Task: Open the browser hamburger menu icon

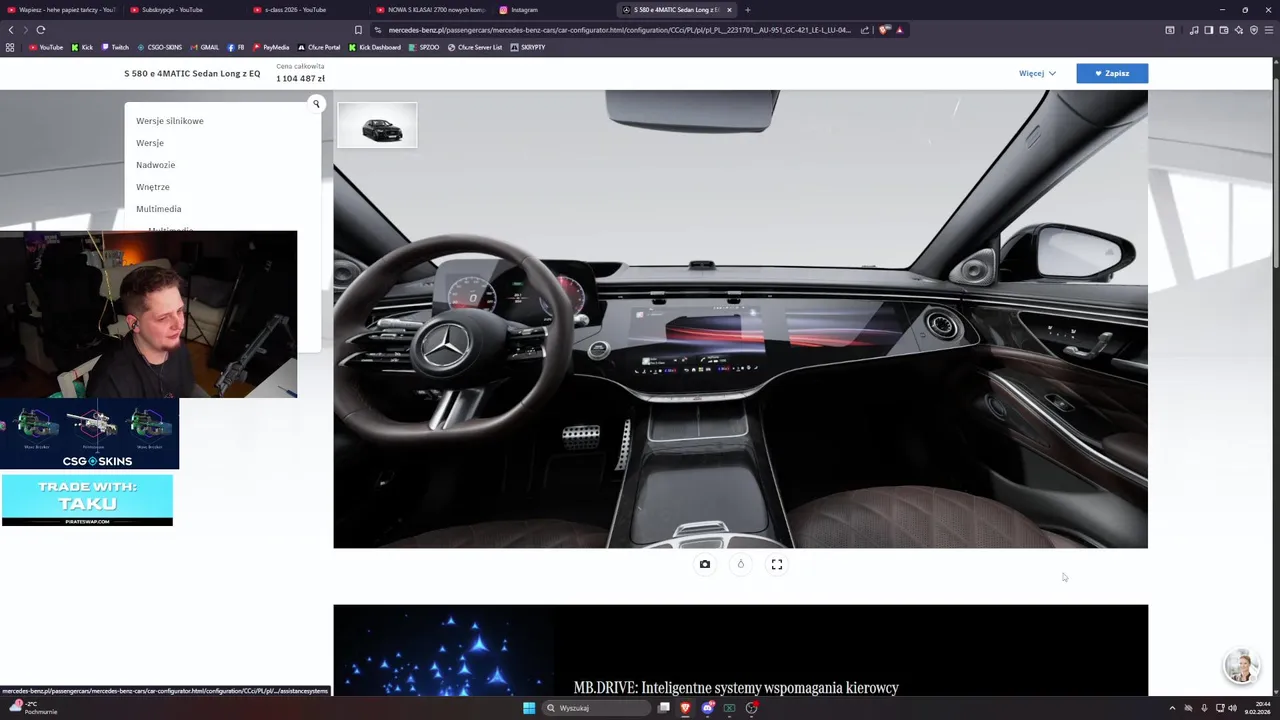Action: pyautogui.click(x=1269, y=30)
